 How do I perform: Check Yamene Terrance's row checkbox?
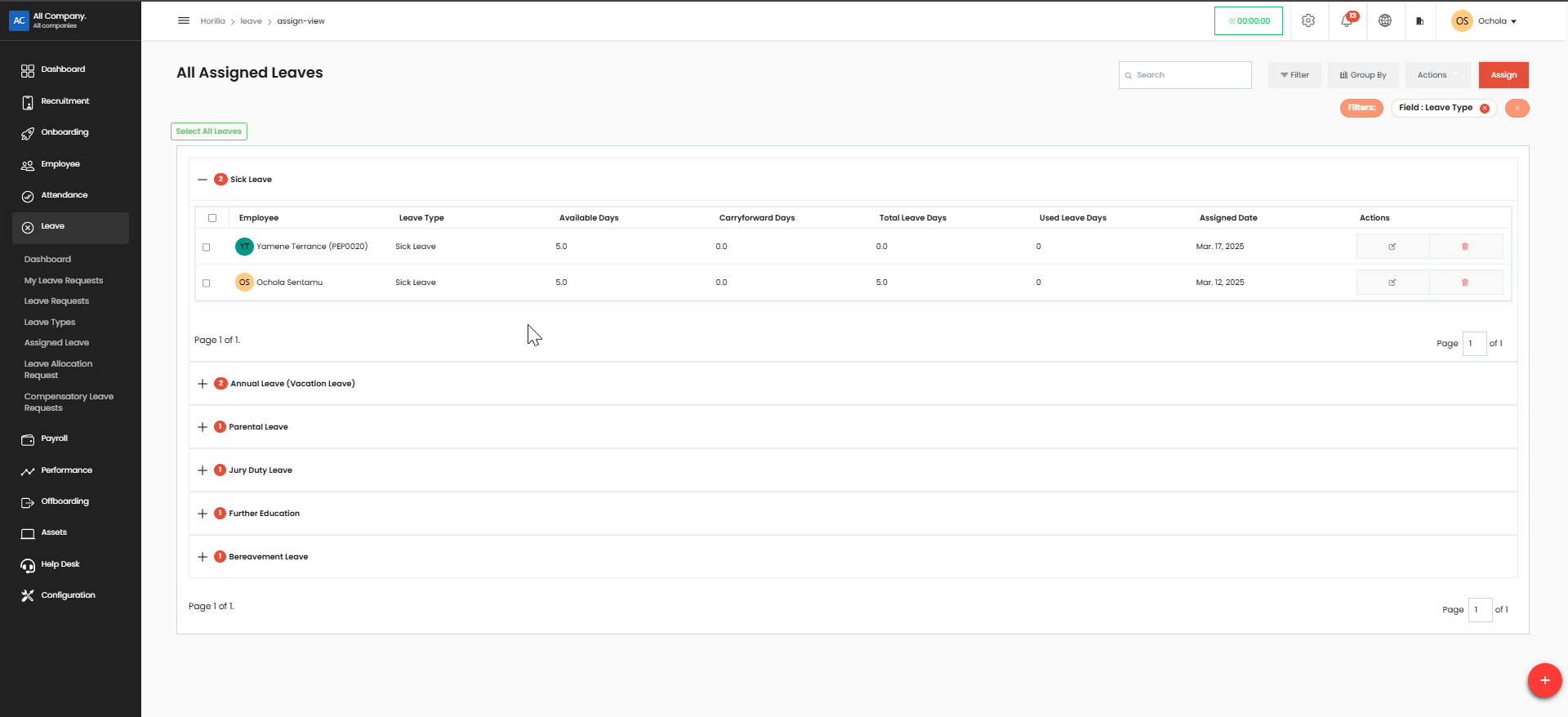206,247
